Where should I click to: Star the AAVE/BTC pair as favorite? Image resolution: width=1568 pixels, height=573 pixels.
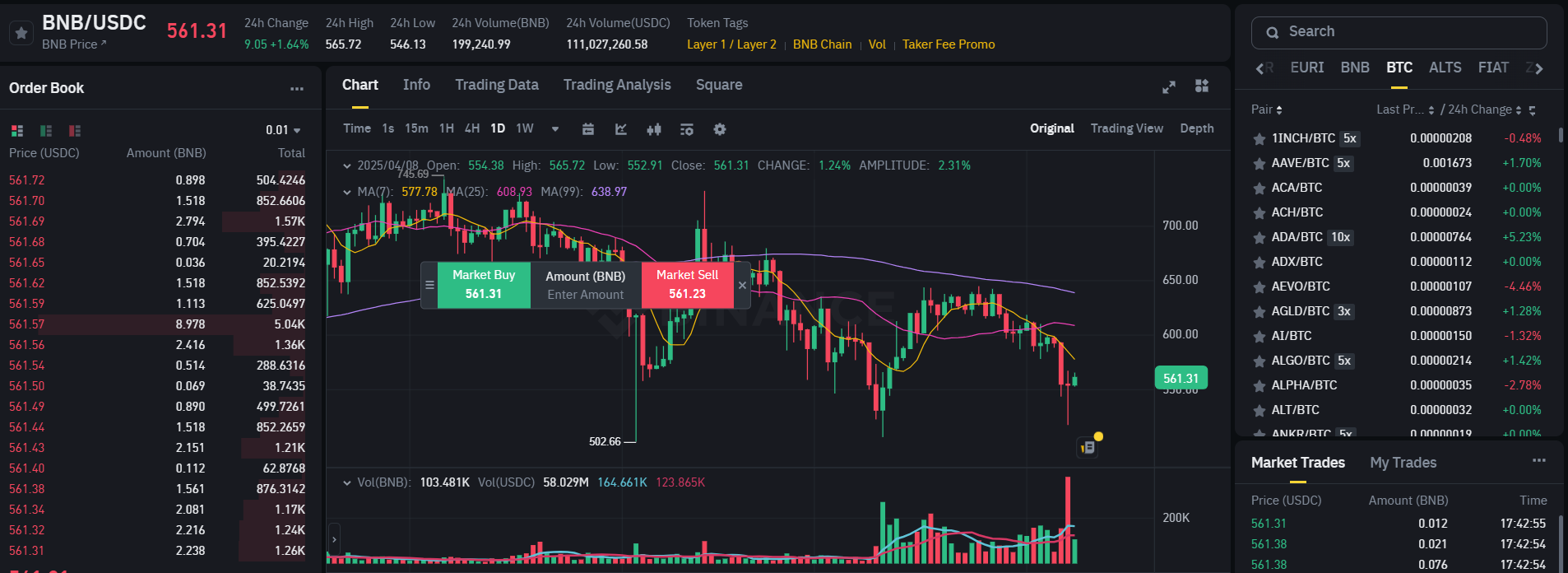[1259, 164]
